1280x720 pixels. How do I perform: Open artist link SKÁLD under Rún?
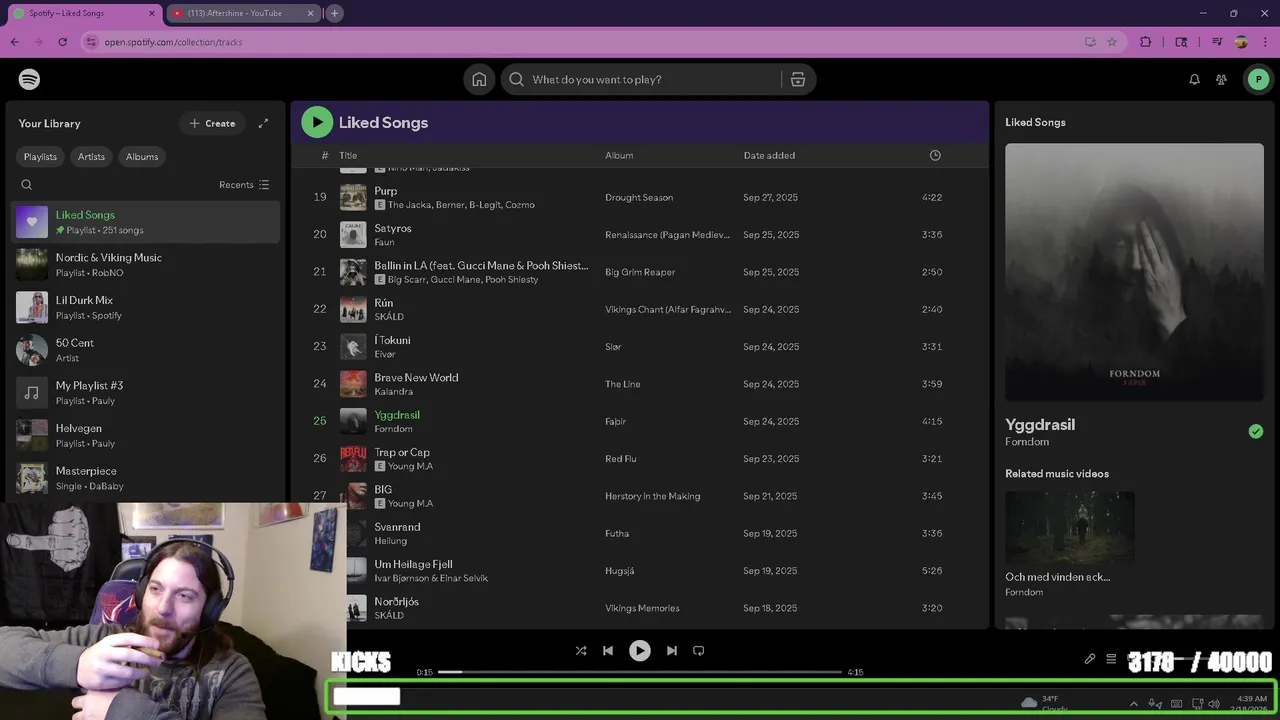point(389,317)
